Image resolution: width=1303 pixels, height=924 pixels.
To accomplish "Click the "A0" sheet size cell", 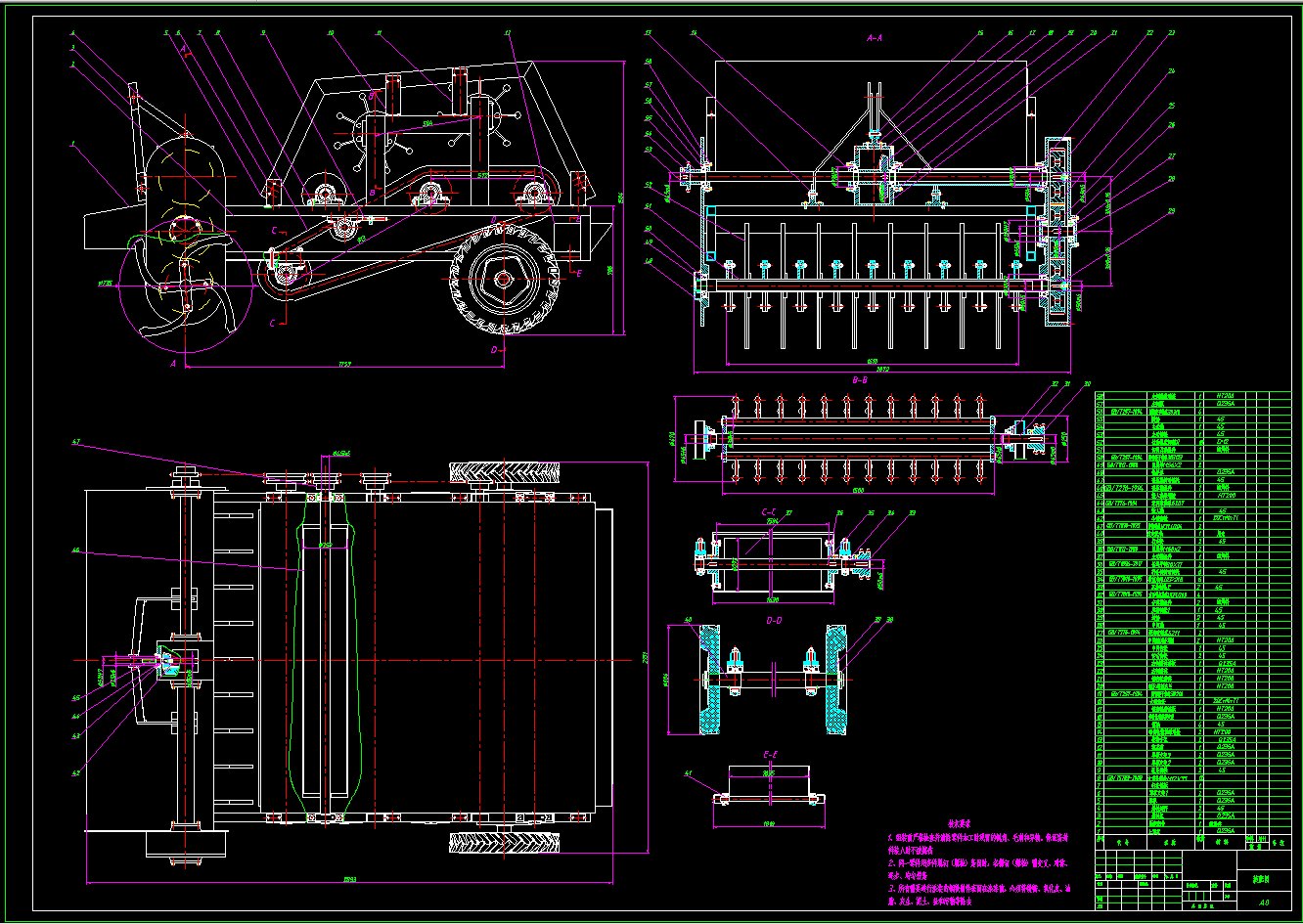I will 1263,902.
